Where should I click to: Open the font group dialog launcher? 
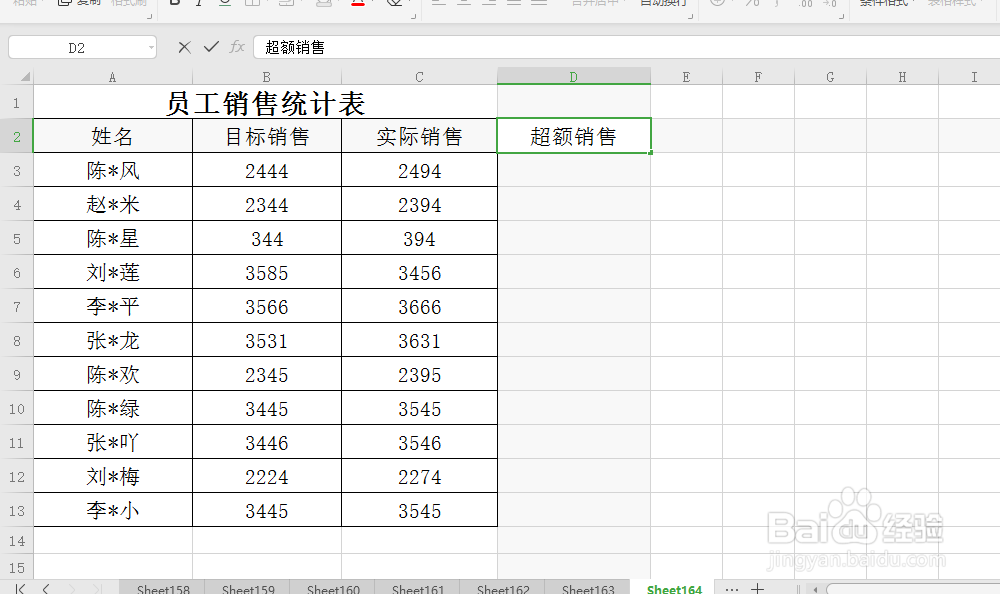(x=413, y=16)
